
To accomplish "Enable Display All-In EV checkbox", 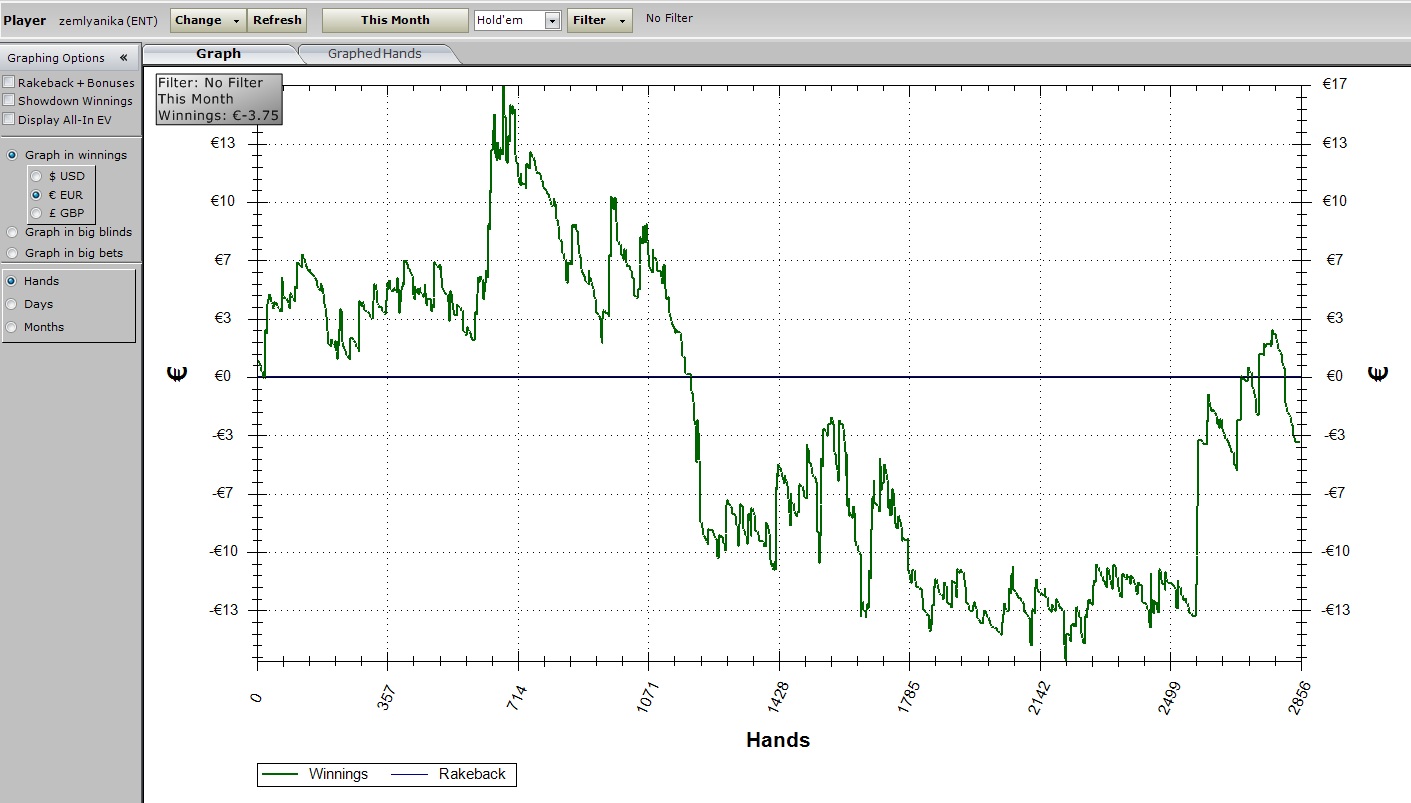I will click(9, 119).
